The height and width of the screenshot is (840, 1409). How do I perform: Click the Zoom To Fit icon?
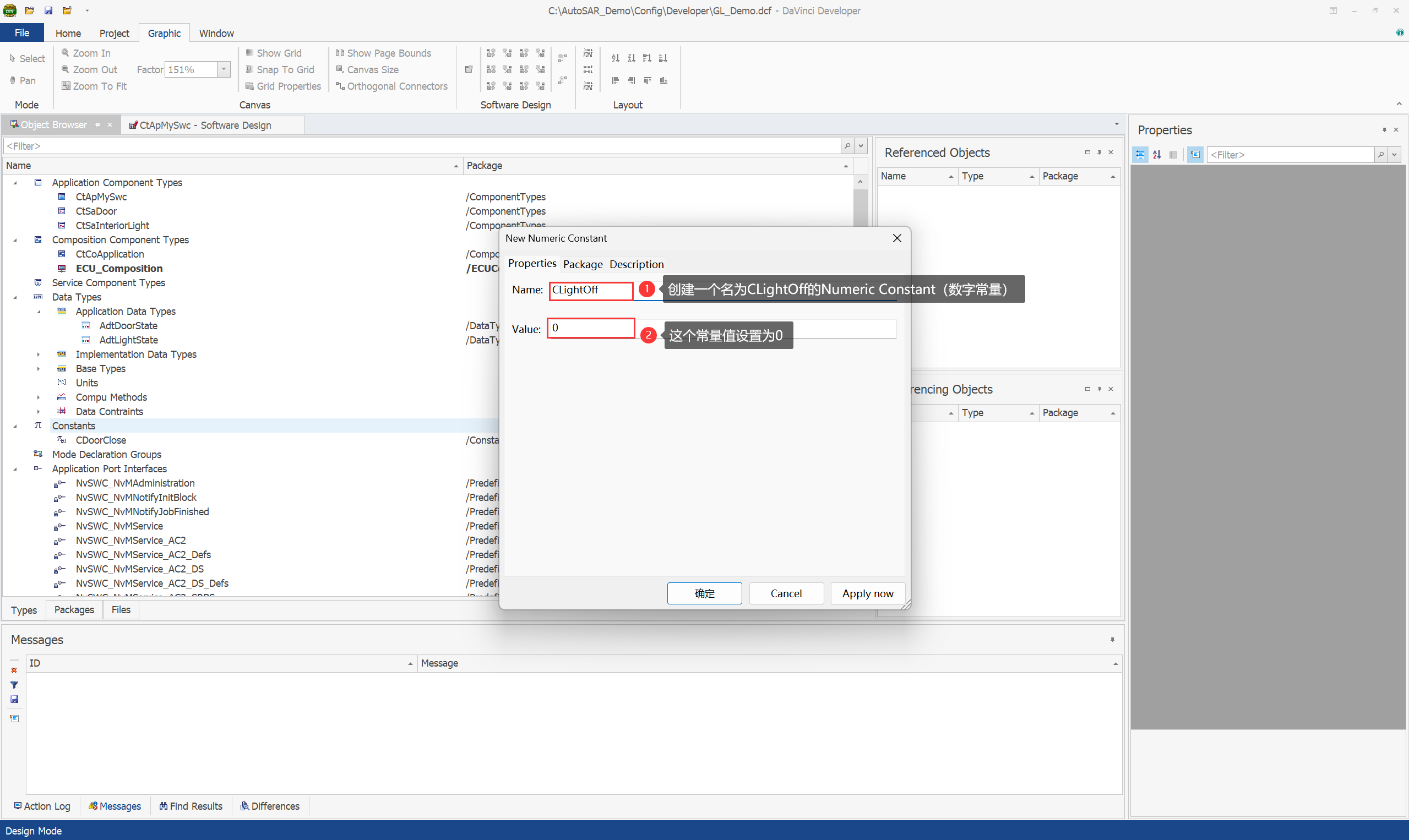(66, 86)
